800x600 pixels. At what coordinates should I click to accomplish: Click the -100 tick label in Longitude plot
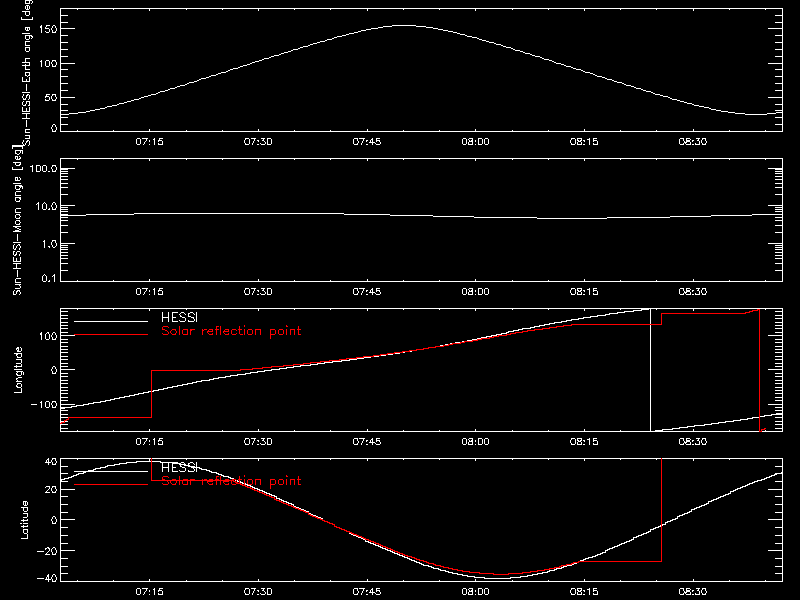[x=43, y=404]
